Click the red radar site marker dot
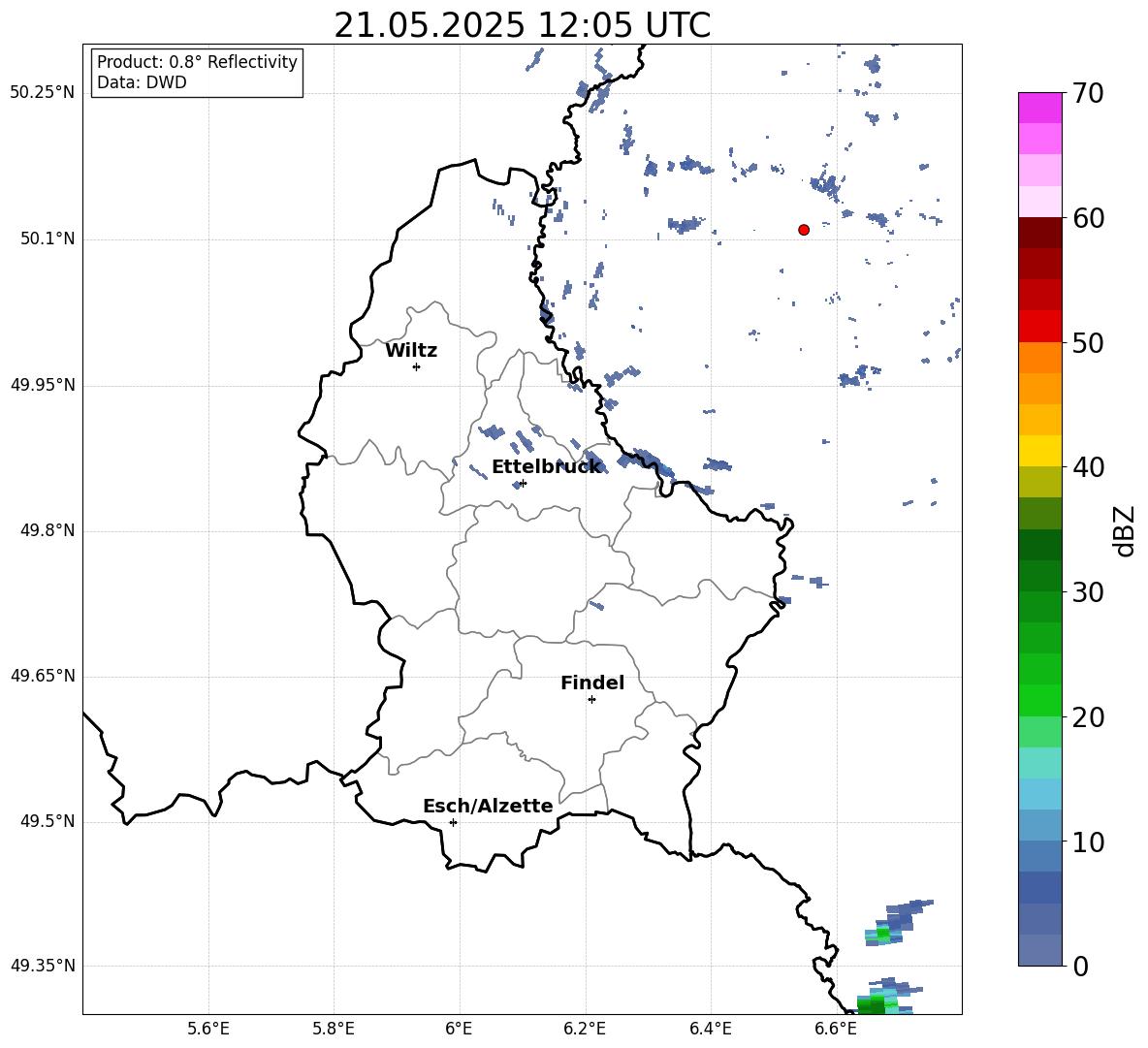The height and width of the screenshot is (1048, 1148). click(x=804, y=230)
